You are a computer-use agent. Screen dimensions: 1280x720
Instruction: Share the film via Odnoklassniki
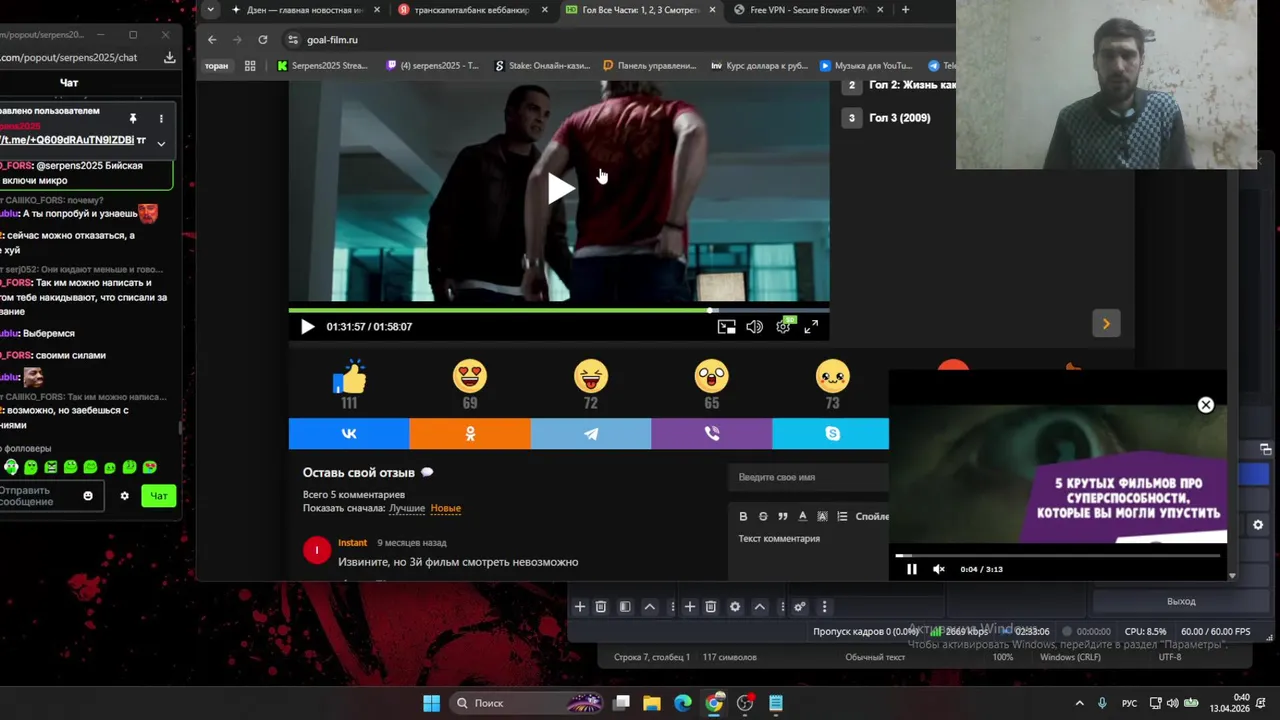pos(470,434)
